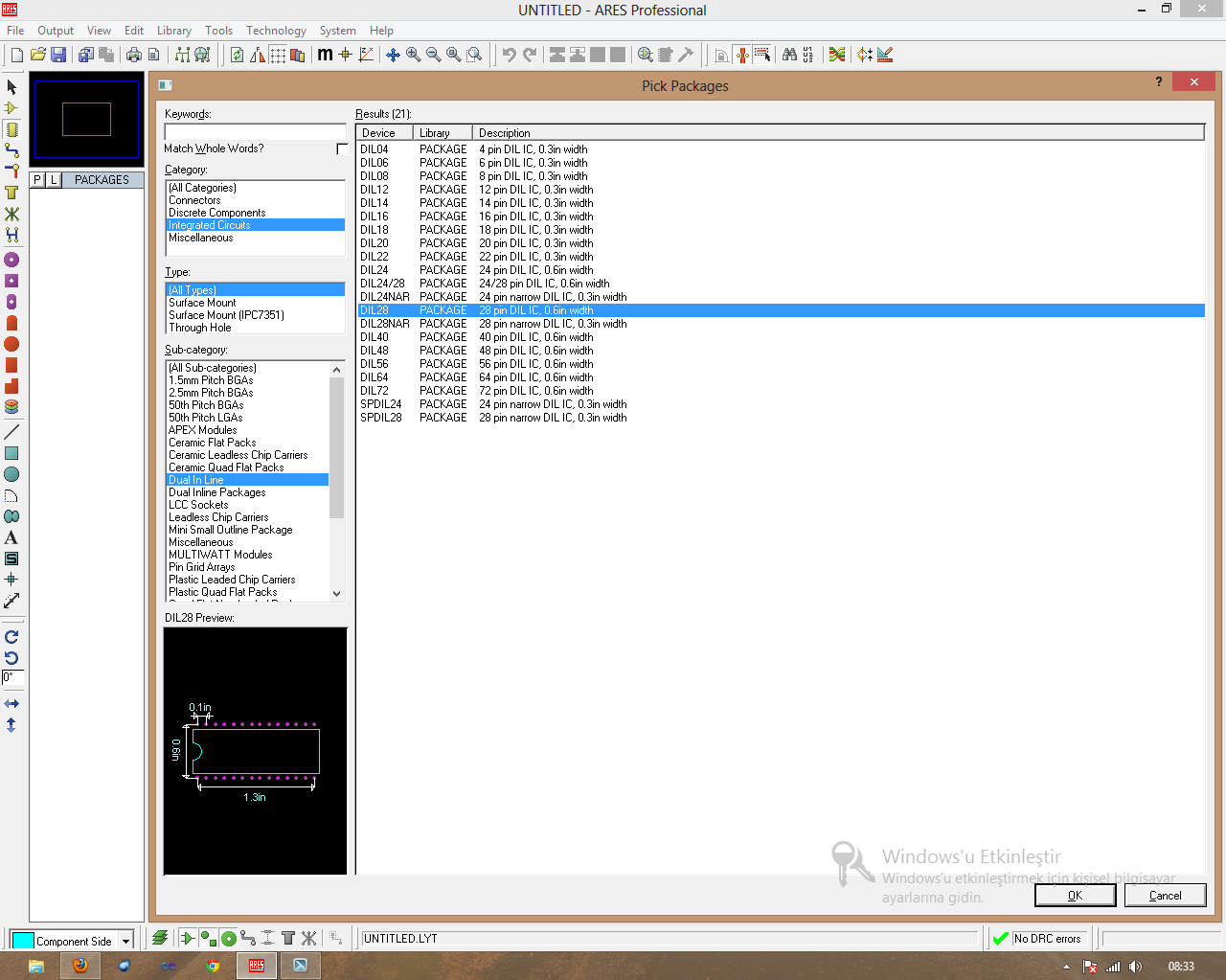Open File Explorer from the taskbar
Screen dimensions: 1226x980
point(36,966)
